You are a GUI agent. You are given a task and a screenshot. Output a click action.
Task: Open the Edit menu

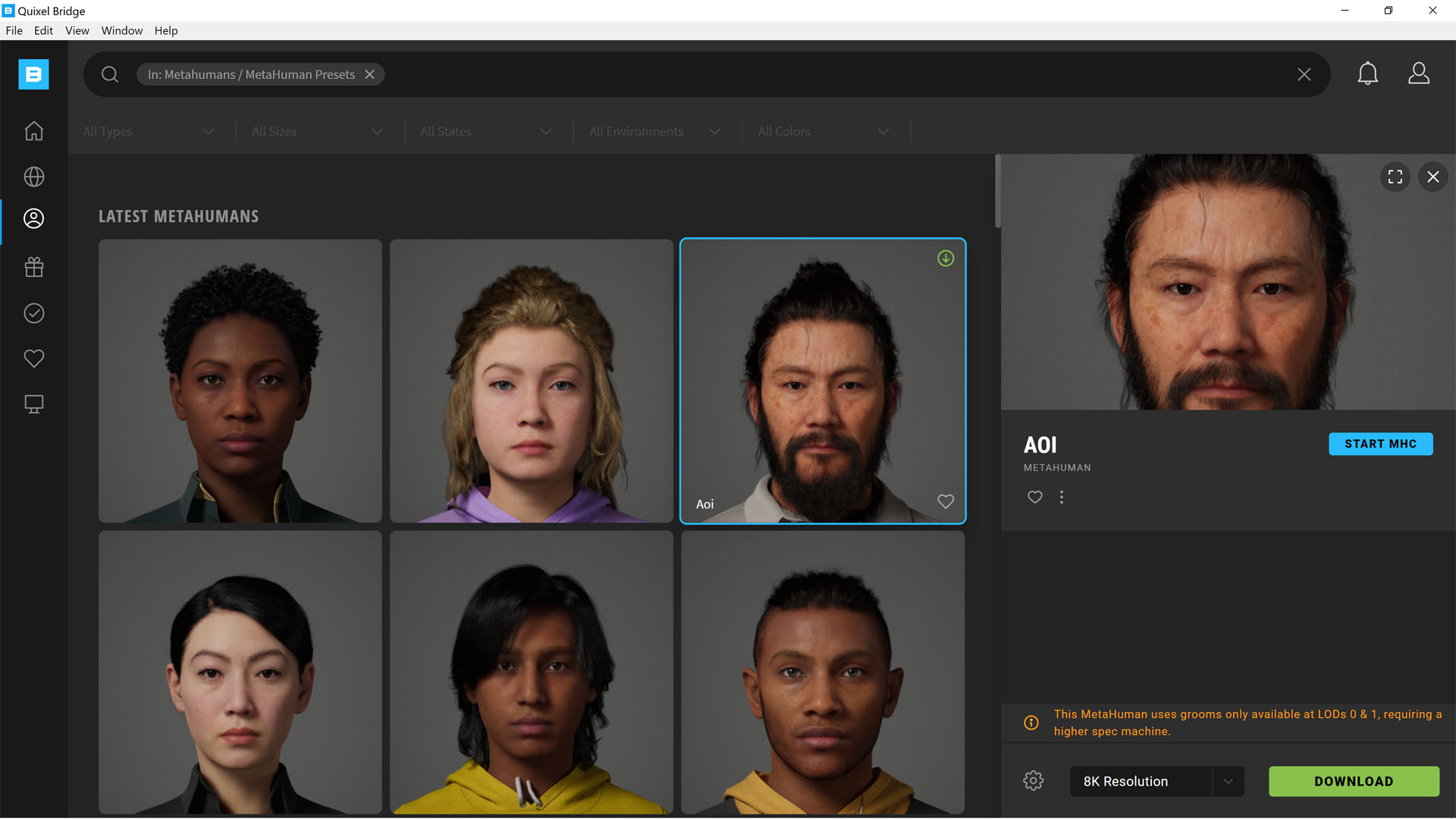pyautogui.click(x=43, y=30)
